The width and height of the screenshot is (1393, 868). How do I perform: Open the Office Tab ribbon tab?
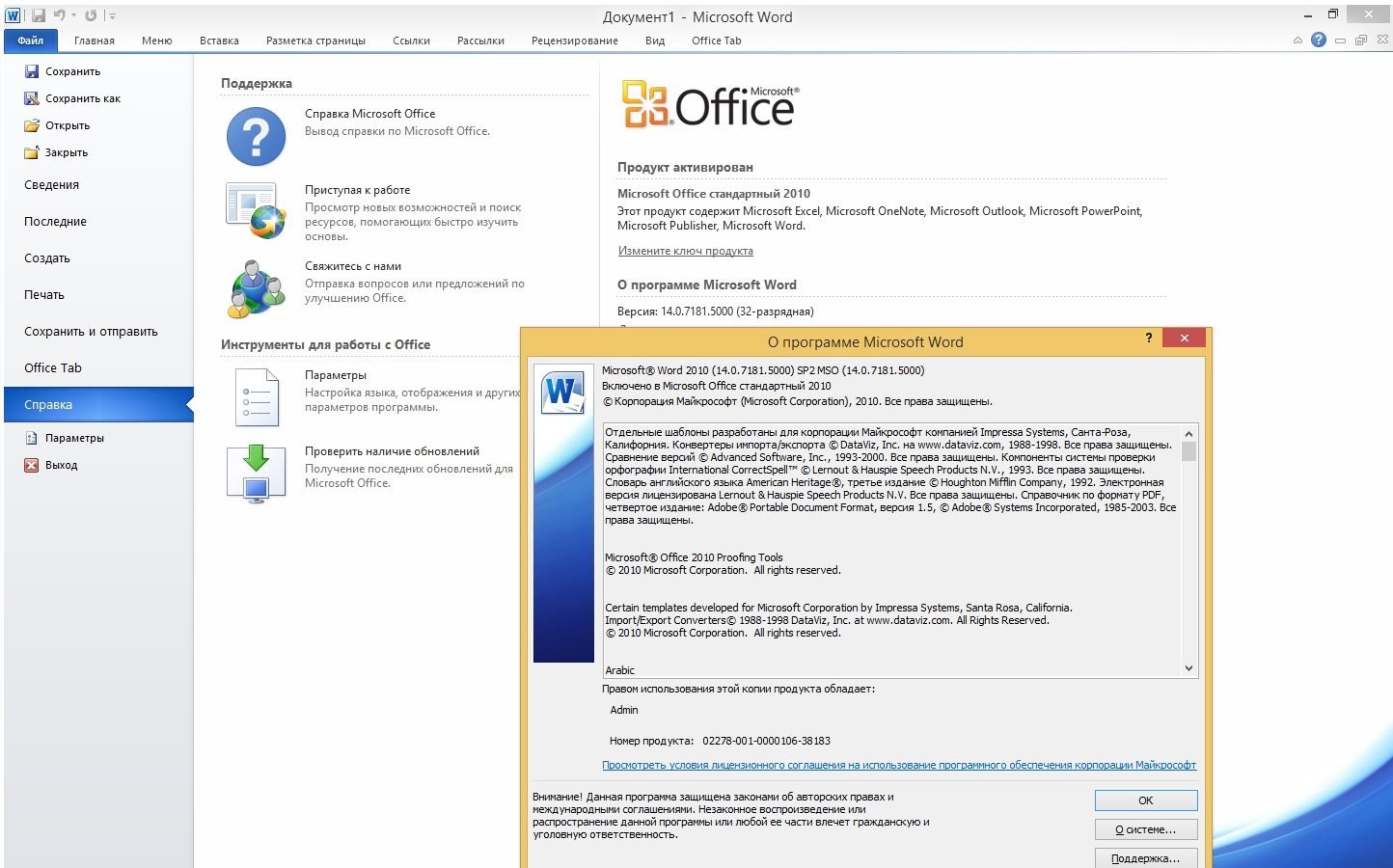(x=717, y=41)
